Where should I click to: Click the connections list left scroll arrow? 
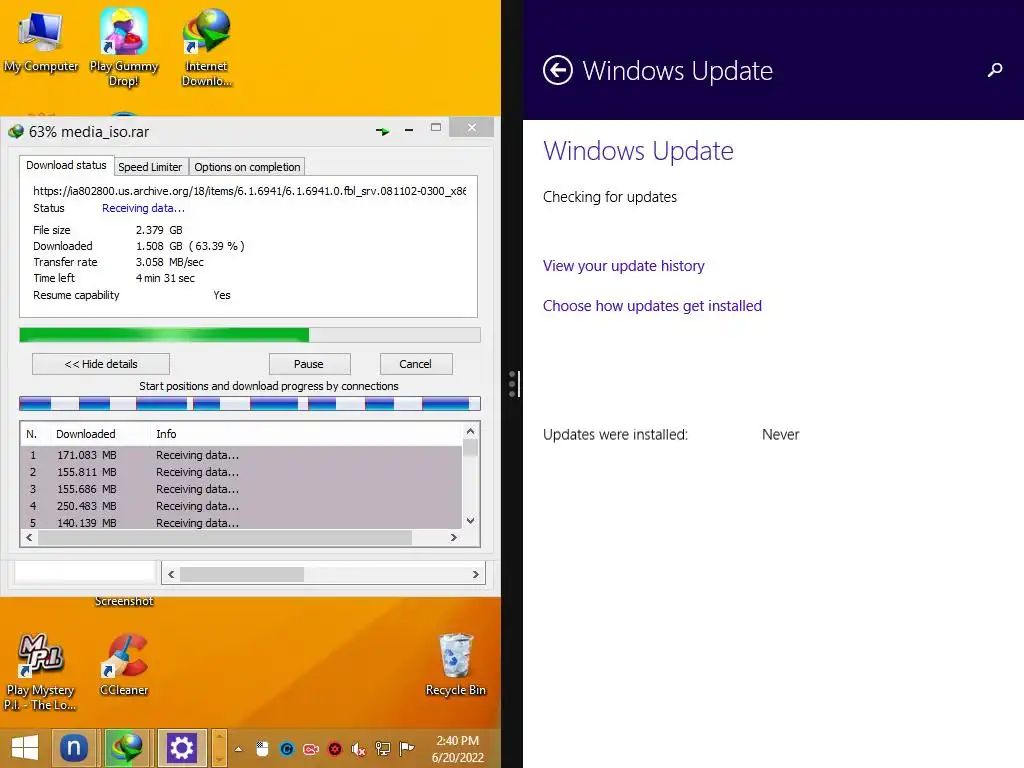click(x=29, y=537)
